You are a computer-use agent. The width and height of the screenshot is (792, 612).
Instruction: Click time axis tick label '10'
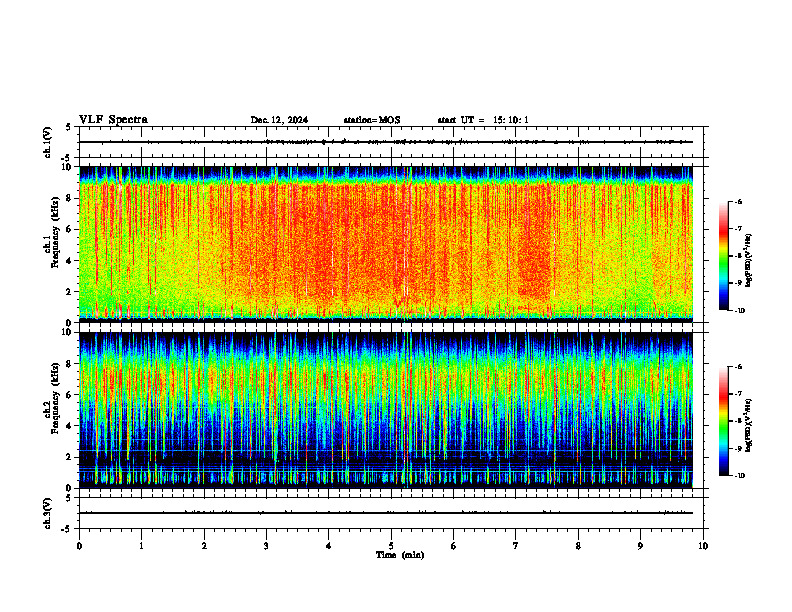coord(703,546)
